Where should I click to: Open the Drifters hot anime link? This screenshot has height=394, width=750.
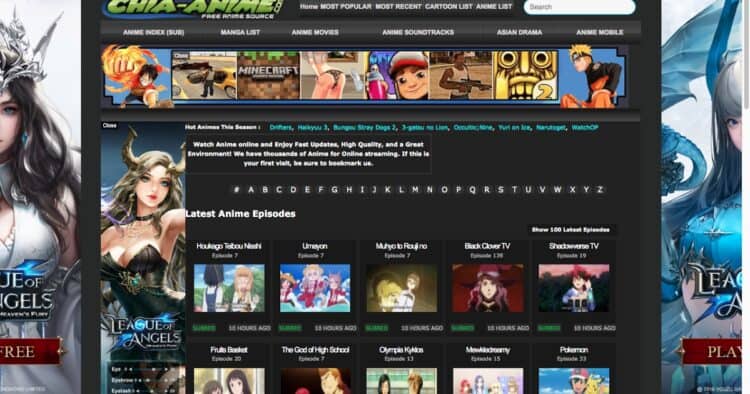pos(280,128)
